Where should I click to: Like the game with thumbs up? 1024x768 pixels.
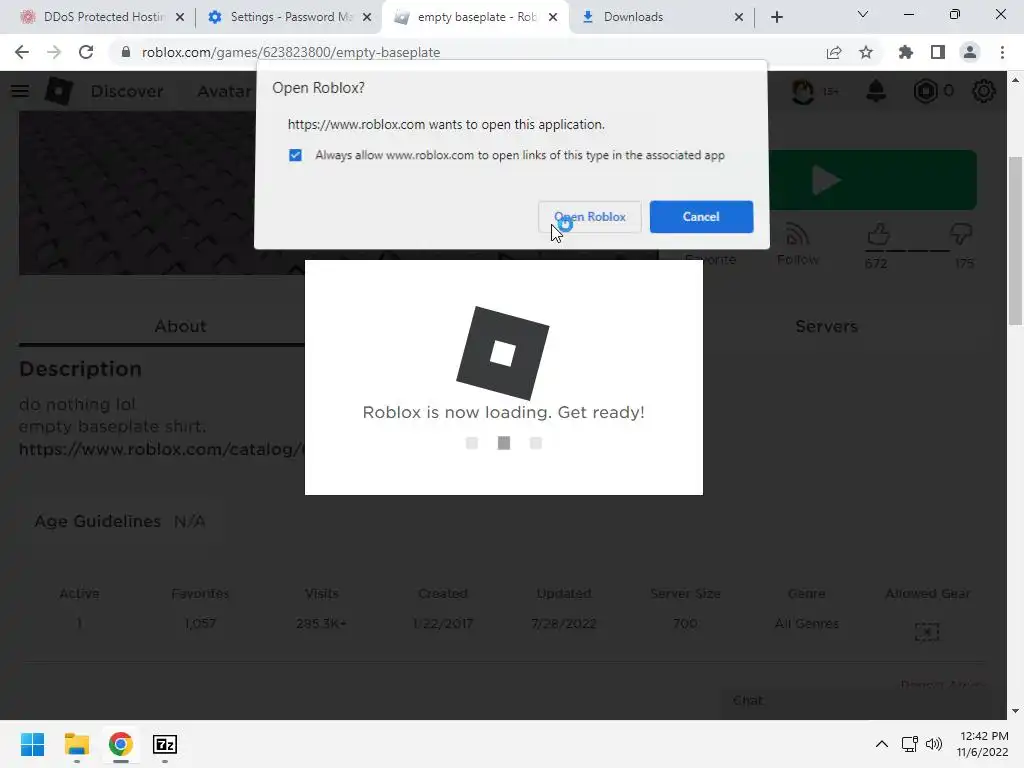[878, 234]
